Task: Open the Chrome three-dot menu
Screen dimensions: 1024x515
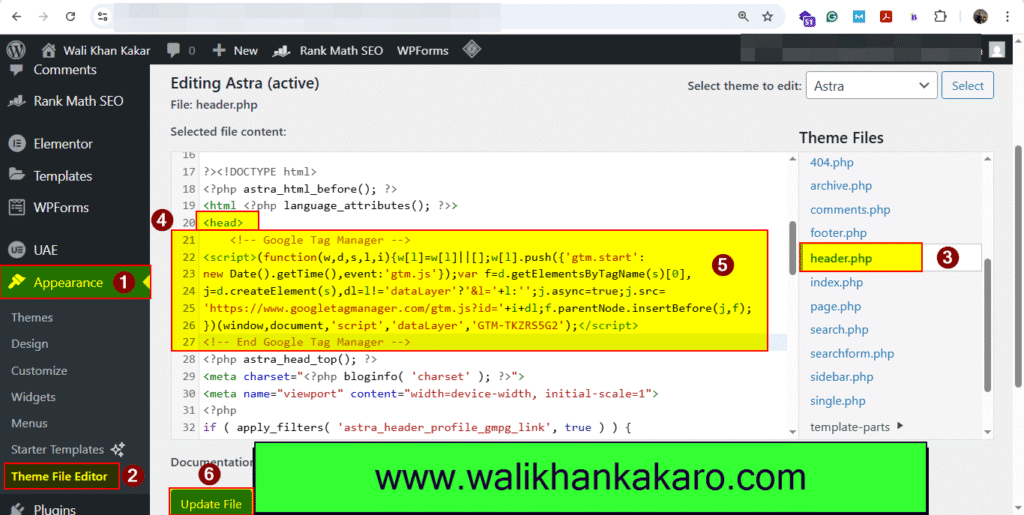Action: coord(1008,17)
